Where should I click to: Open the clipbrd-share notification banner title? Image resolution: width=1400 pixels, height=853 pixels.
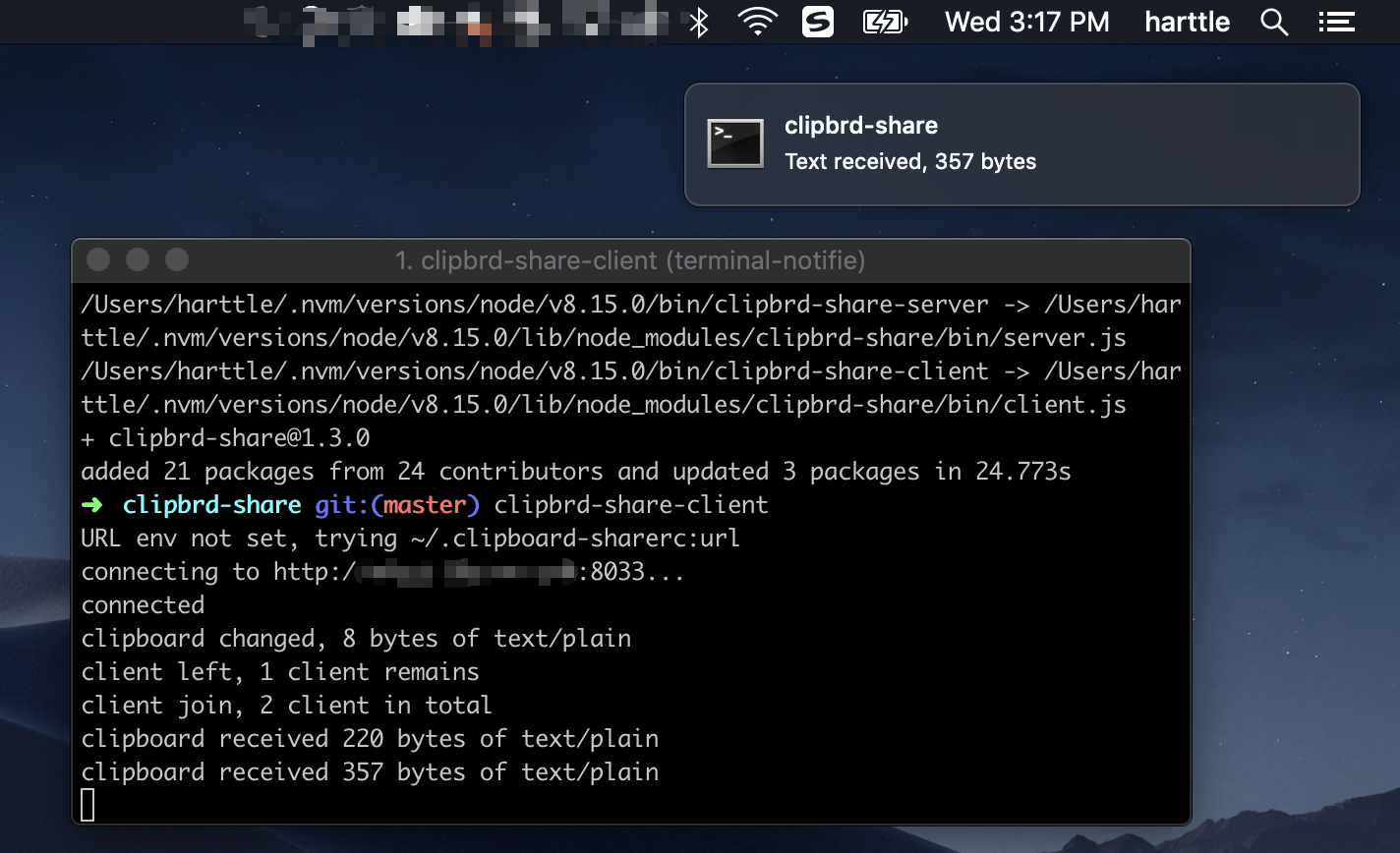tap(861, 126)
